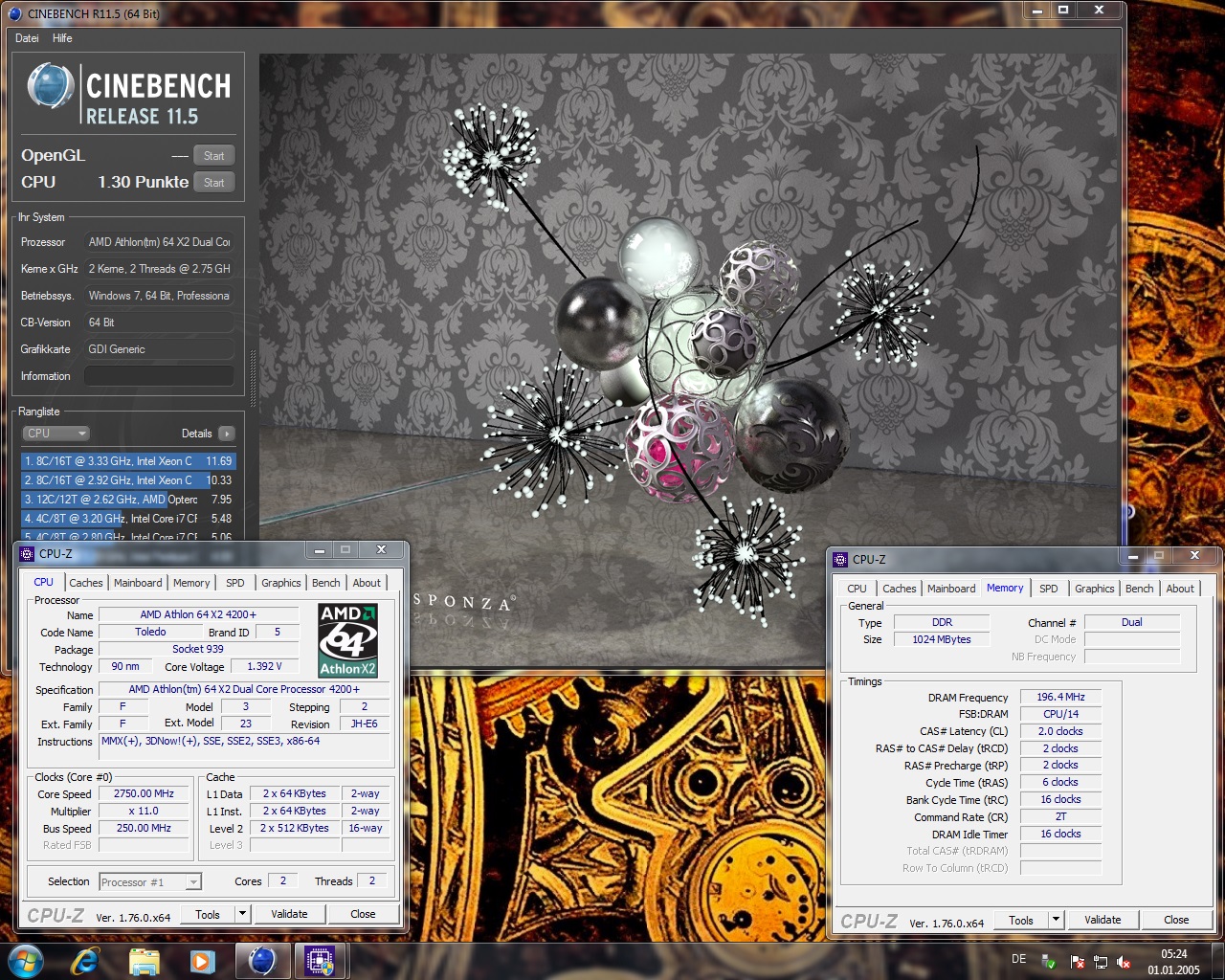Minimize the Cinebench window
This screenshot has height=980, width=1225.
pyautogui.click(x=1036, y=10)
